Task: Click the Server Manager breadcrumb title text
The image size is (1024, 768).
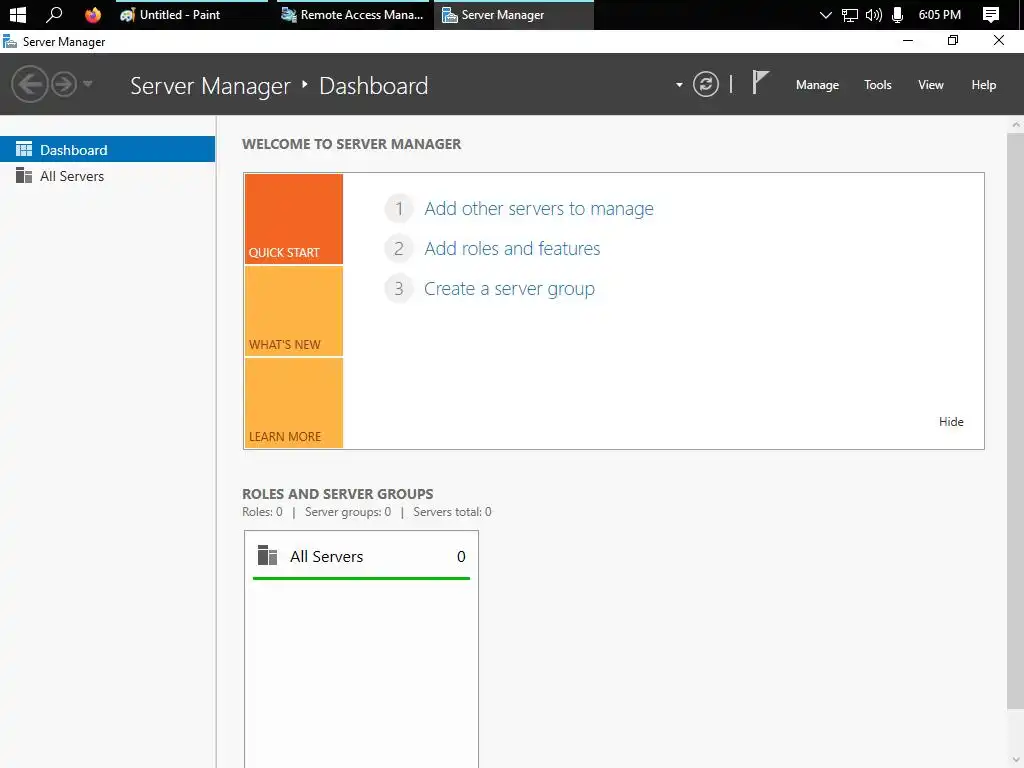Action: pos(210,86)
